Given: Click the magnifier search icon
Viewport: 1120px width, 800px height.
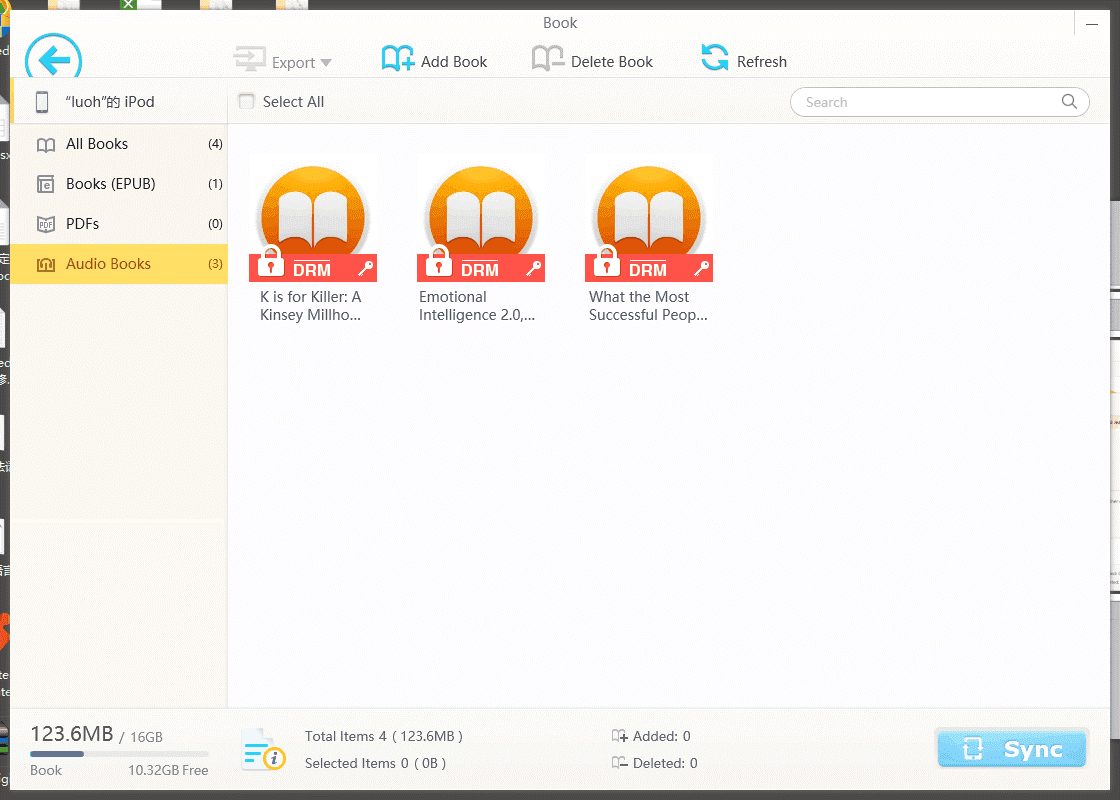Looking at the screenshot, I should [x=1069, y=101].
